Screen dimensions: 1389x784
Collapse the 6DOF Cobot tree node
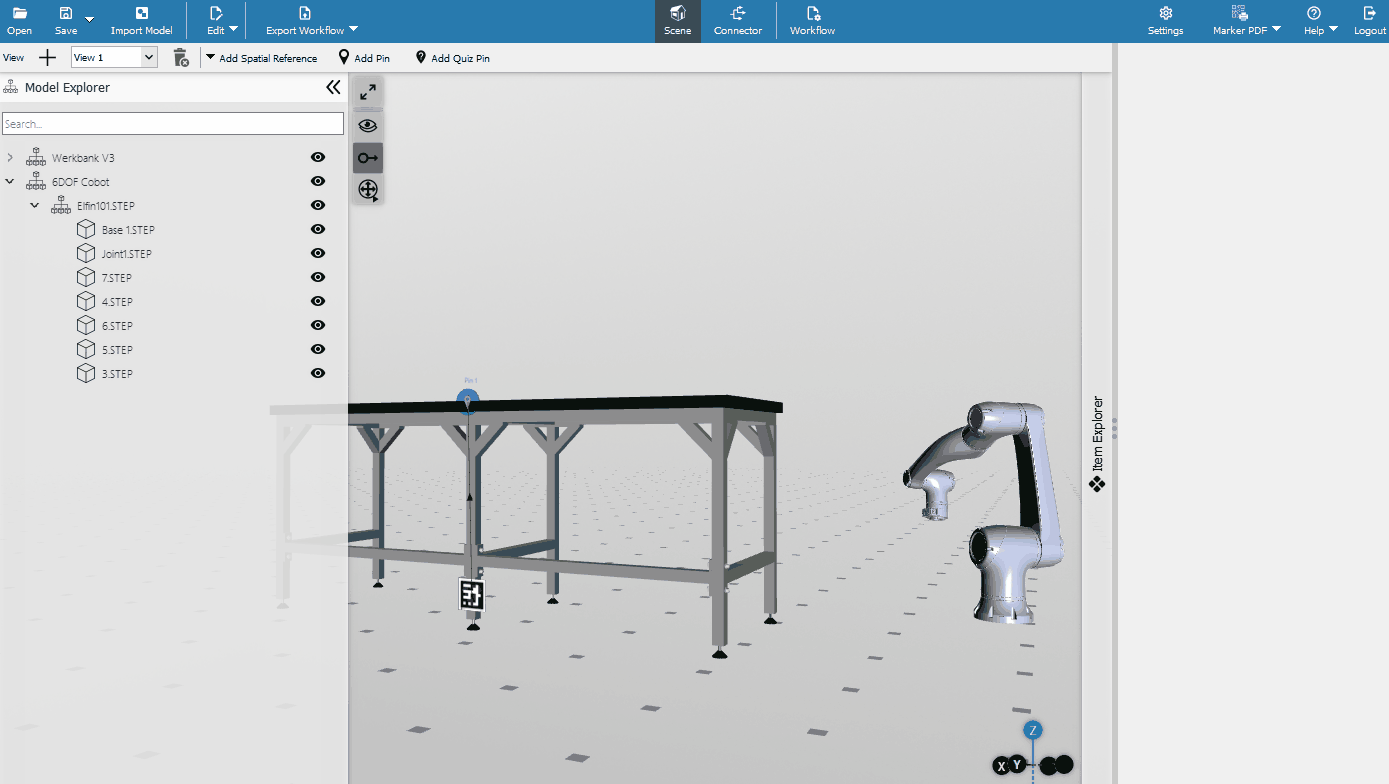point(10,182)
